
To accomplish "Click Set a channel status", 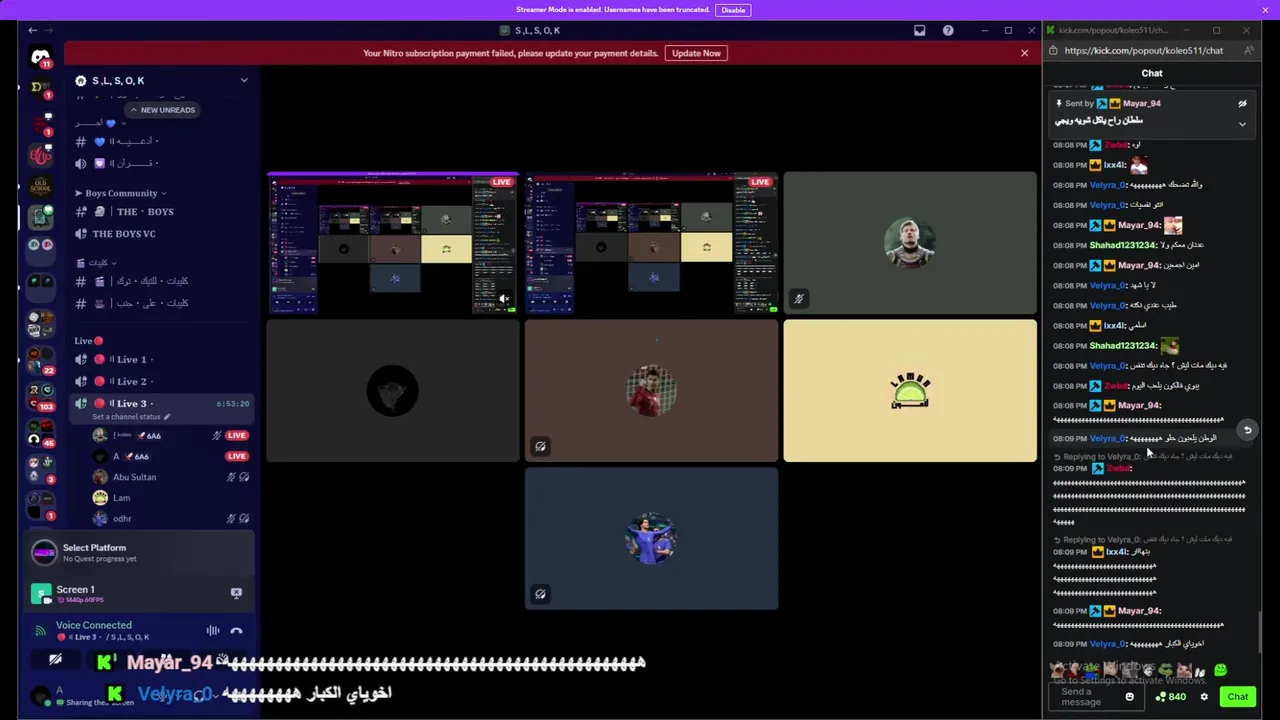I will [130, 417].
